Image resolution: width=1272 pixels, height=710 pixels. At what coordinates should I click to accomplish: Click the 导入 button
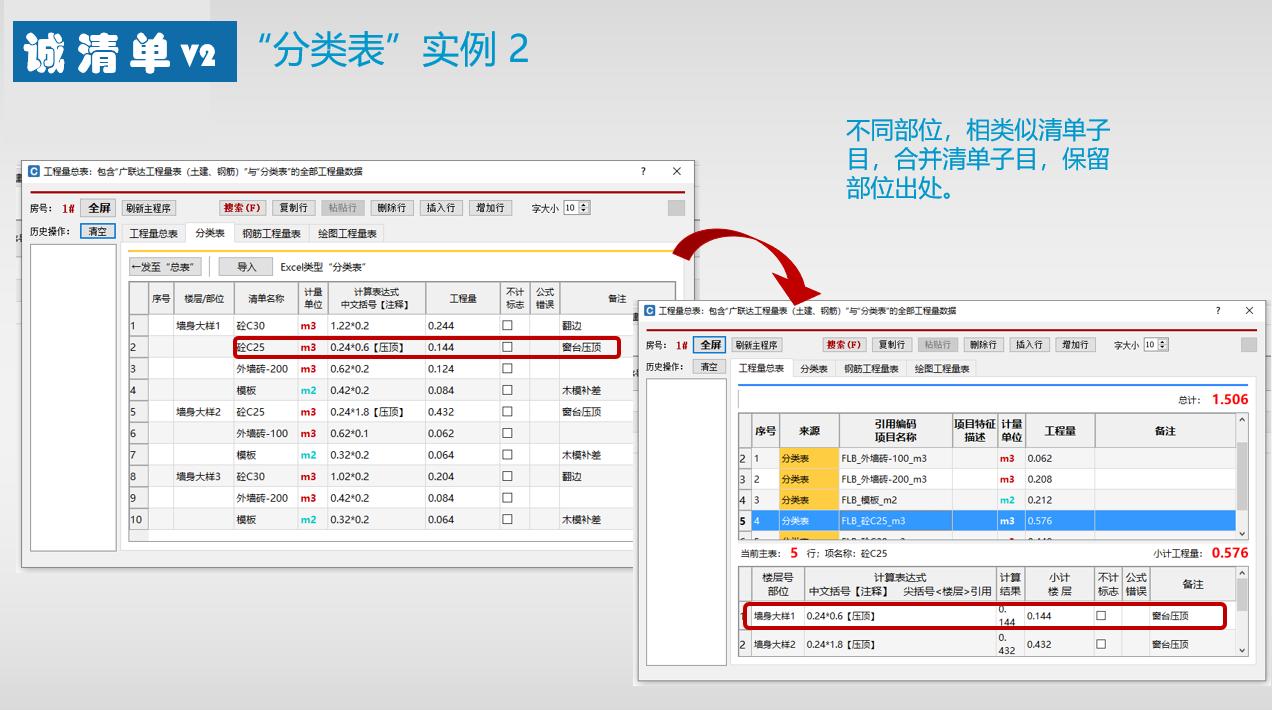pyautogui.click(x=247, y=267)
